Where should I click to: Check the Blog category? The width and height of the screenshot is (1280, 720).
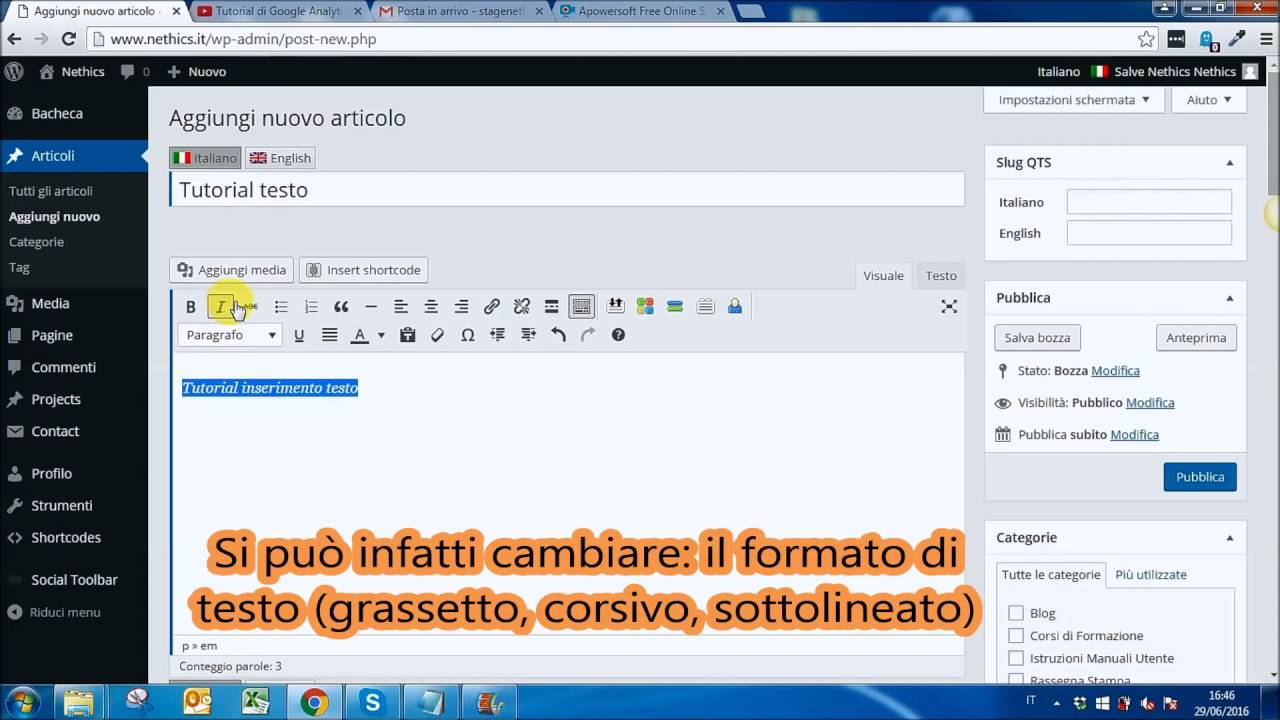[x=1016, y=613]
